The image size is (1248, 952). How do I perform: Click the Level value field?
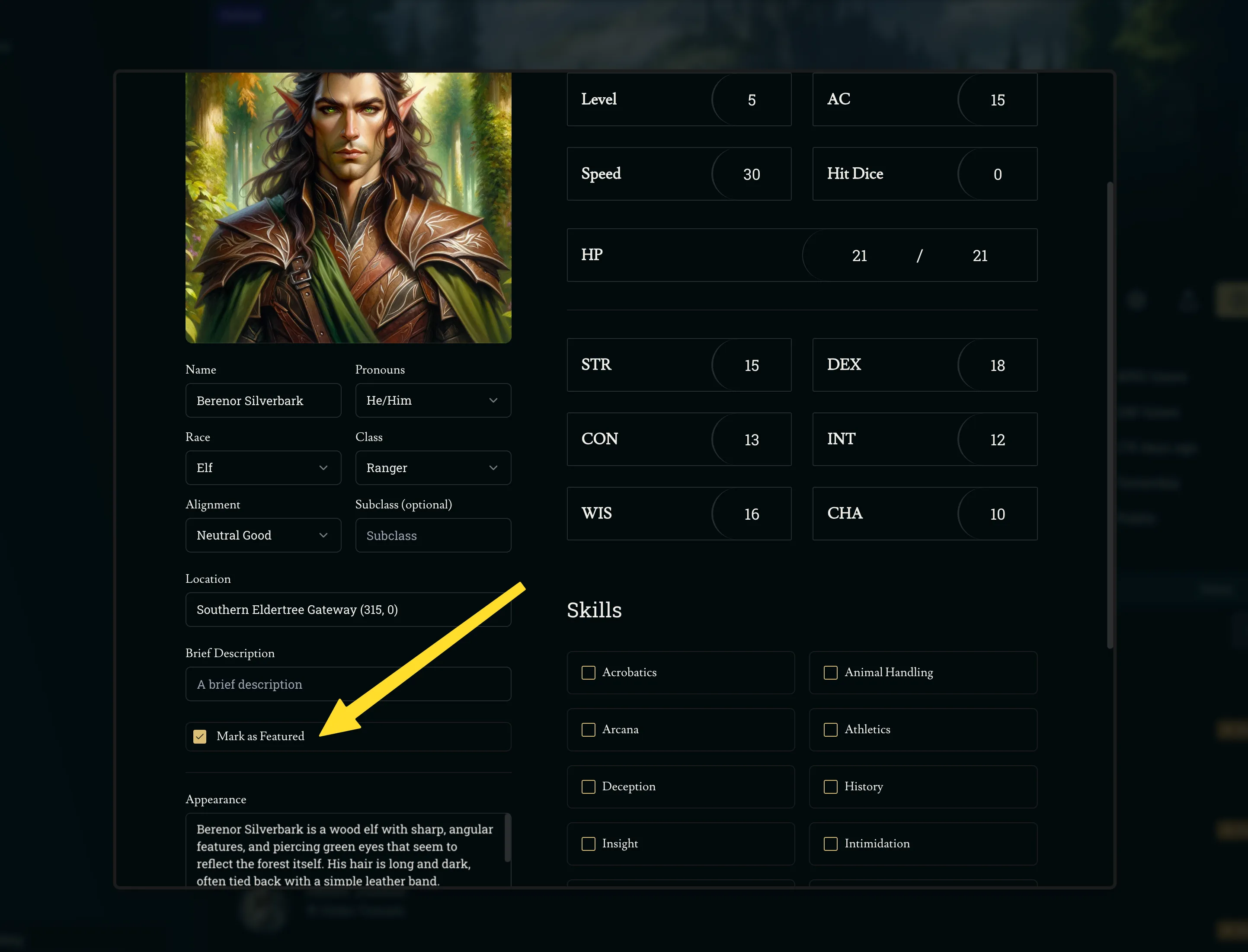[751, 100]
